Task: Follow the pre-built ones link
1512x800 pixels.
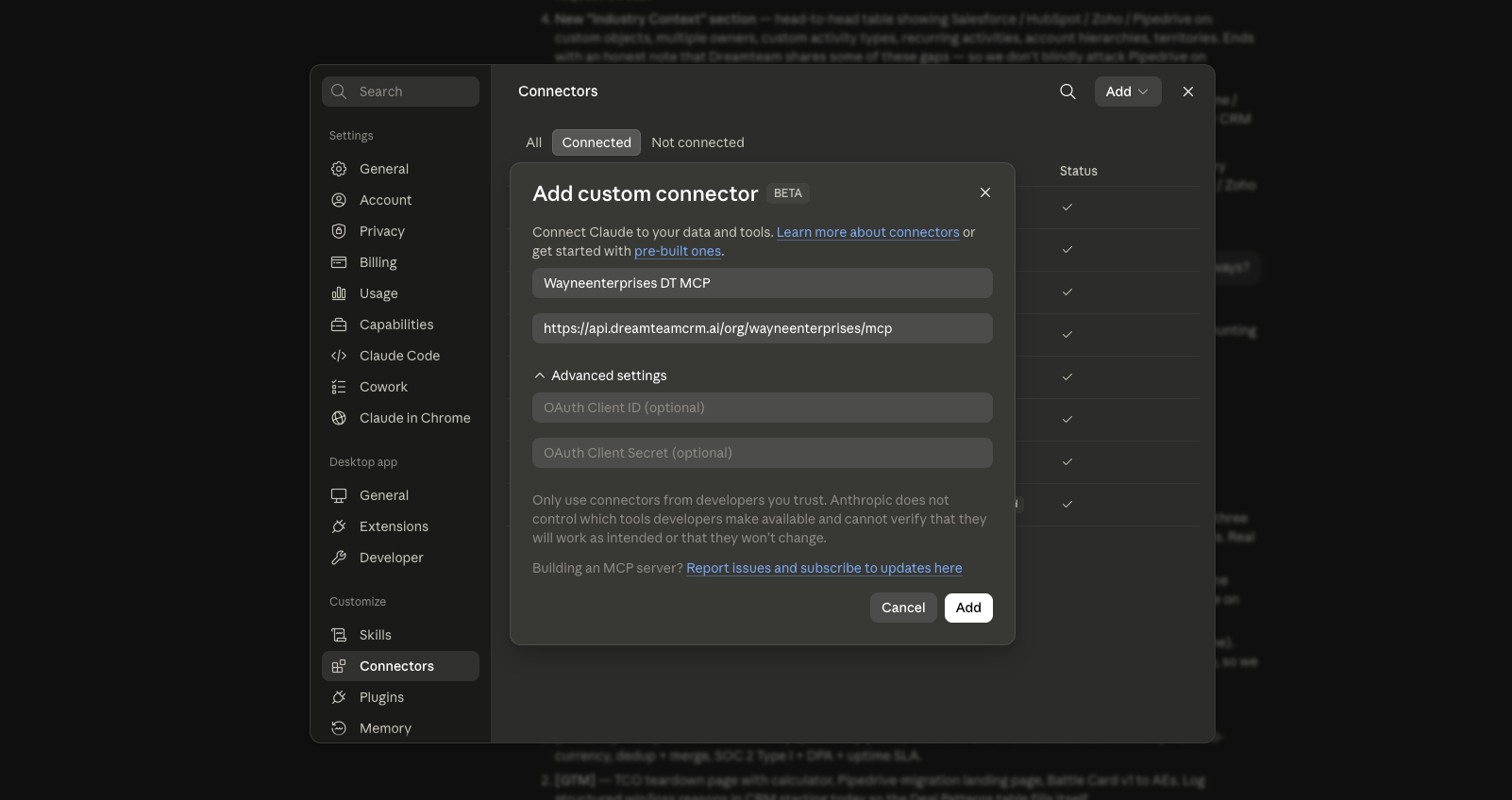Action: 678,251
